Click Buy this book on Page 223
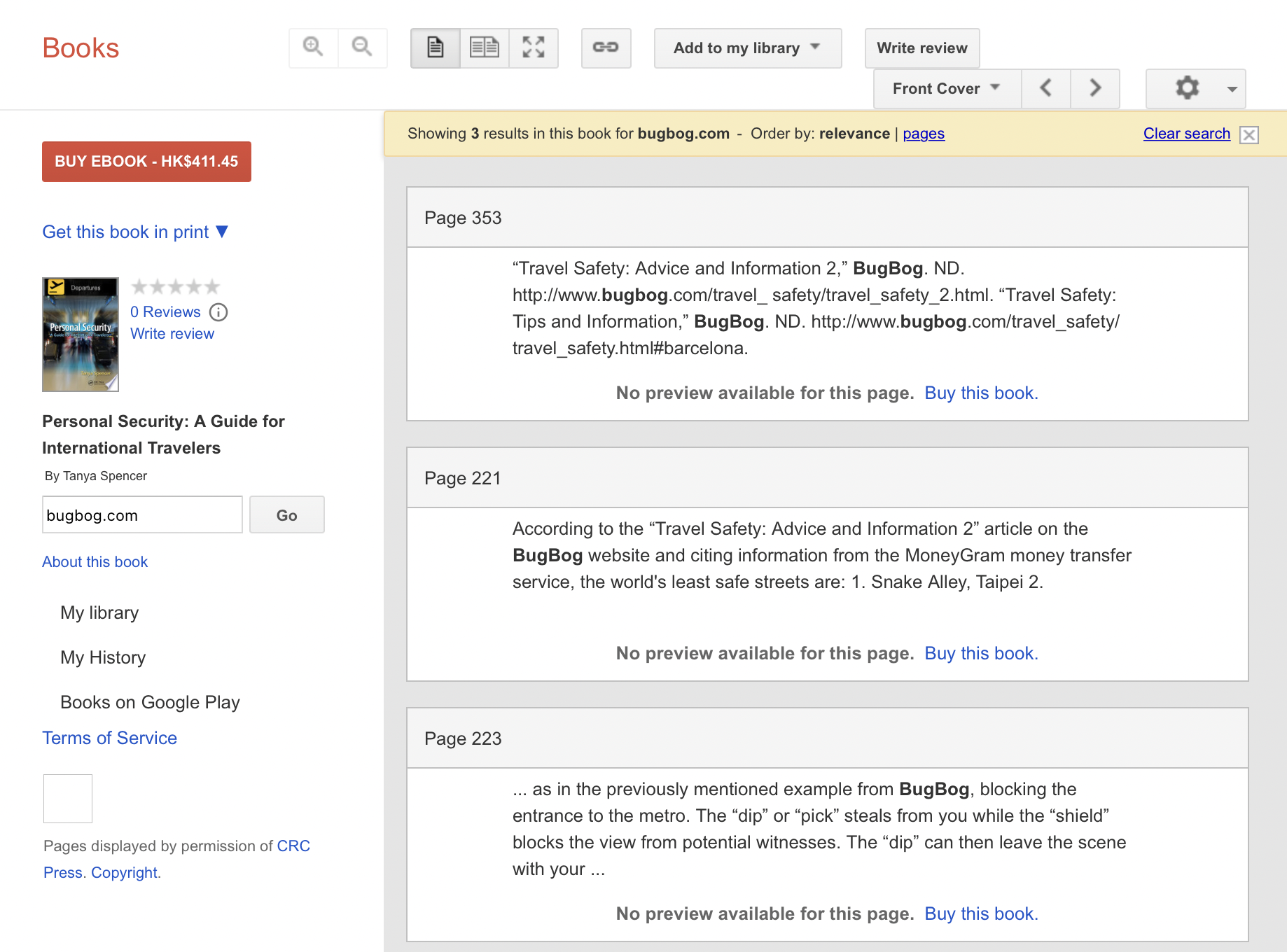The height and width of the screenshot is (952, 1287). click(982, 913)
